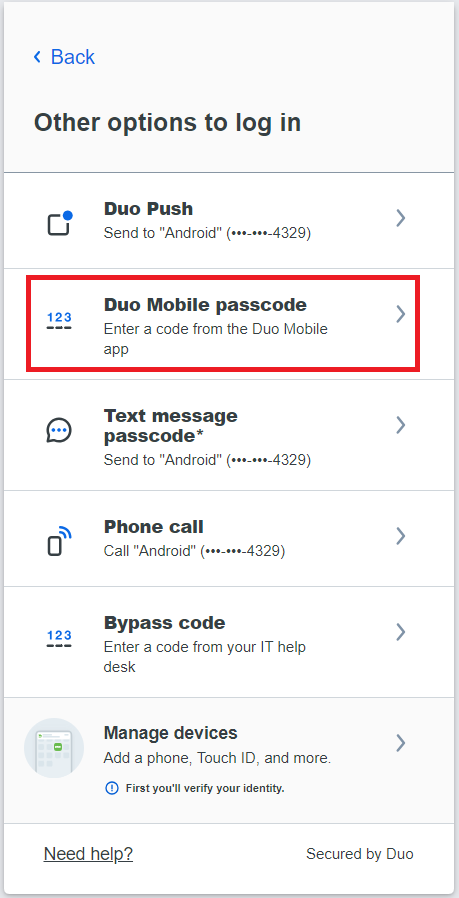
Task: Open the chevron for Manage devices
Action: point(401,743)
